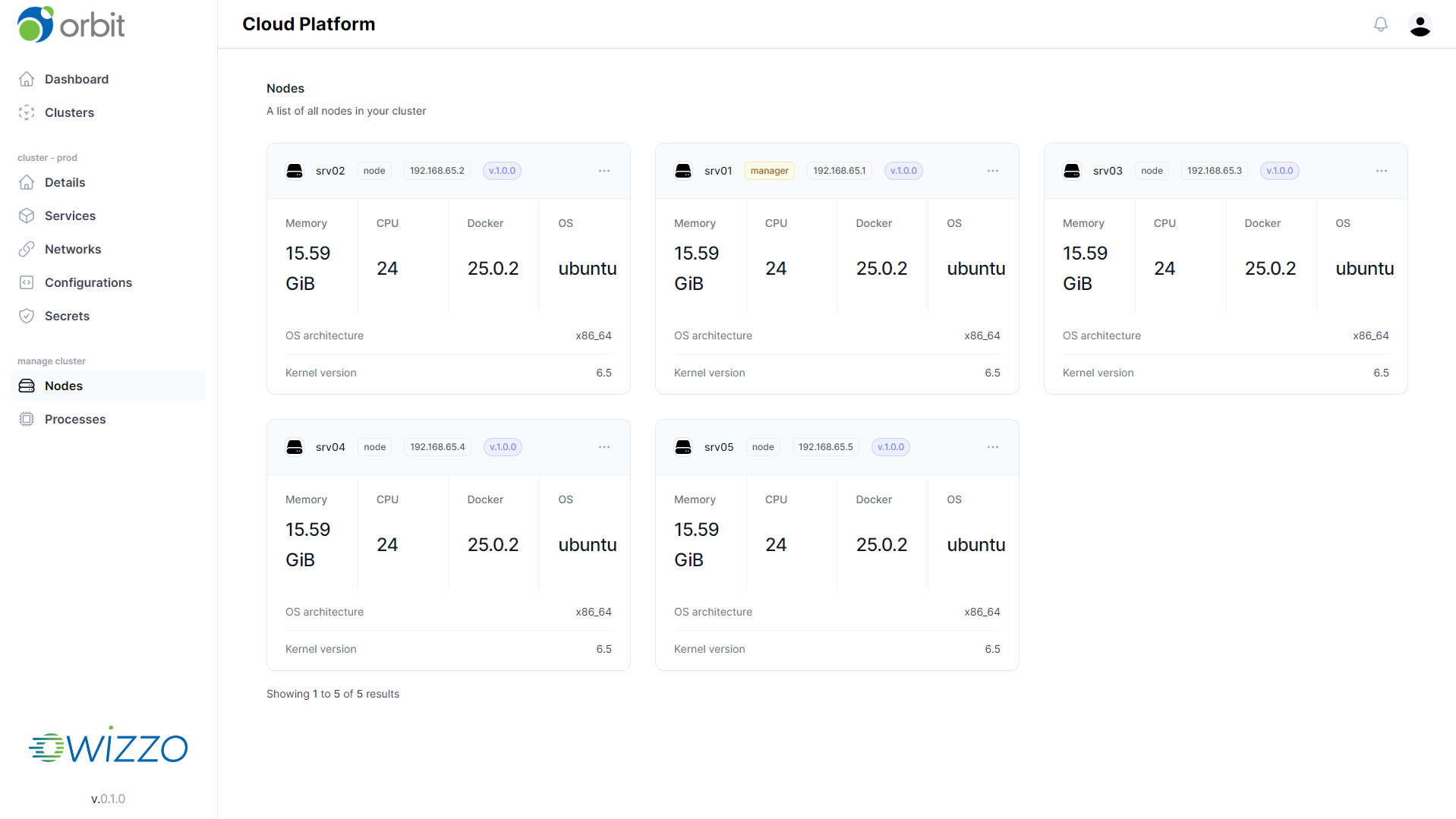Viewport: 1456px width, 819px height.
Task: Open srv04 options menu (three dots)
Action: tap(604, 447)
